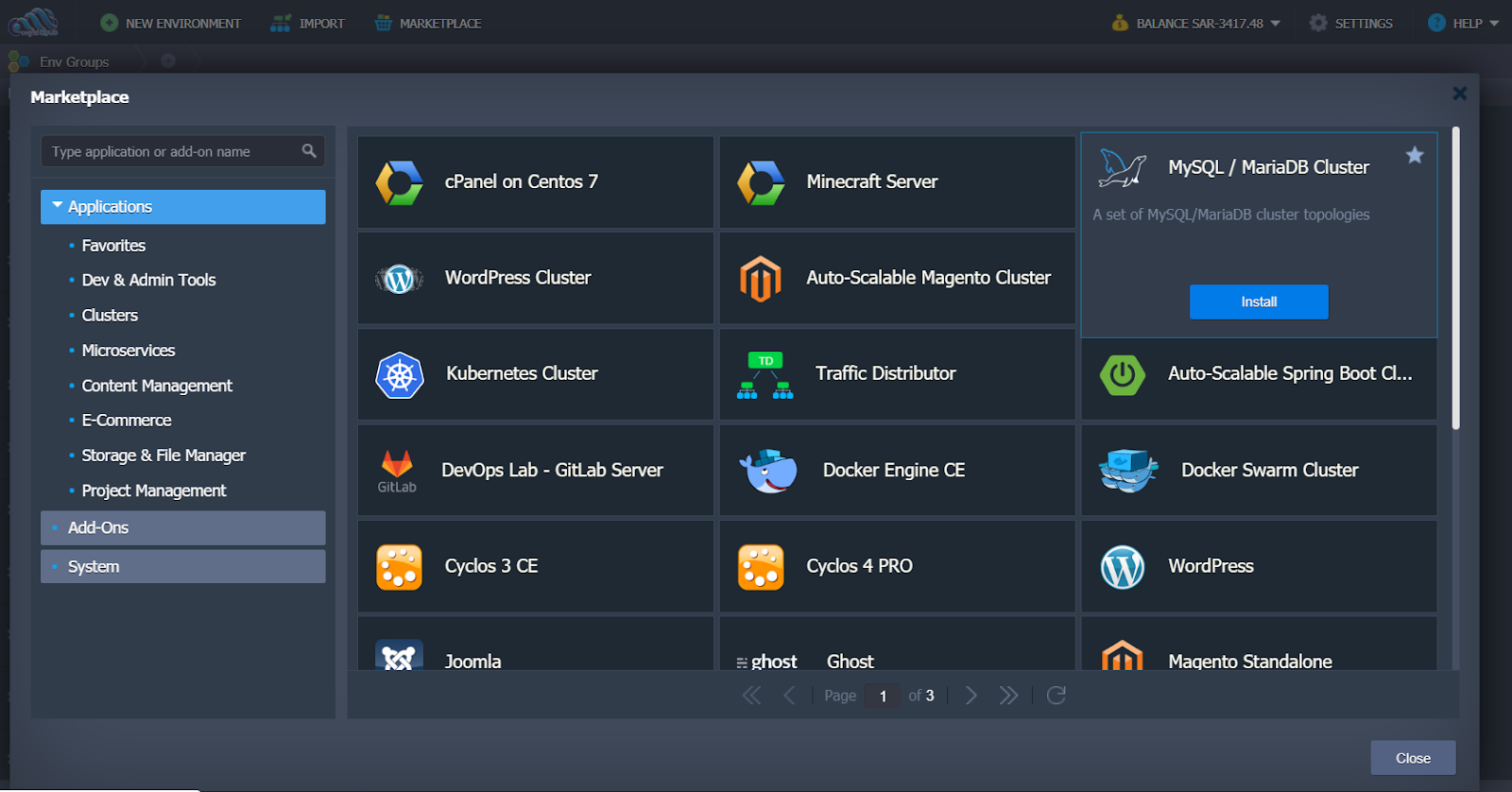Click the application list vertical scrollbar
Image resolution: width=1512 pixels, height=792 pixels.
(1456, 278)
